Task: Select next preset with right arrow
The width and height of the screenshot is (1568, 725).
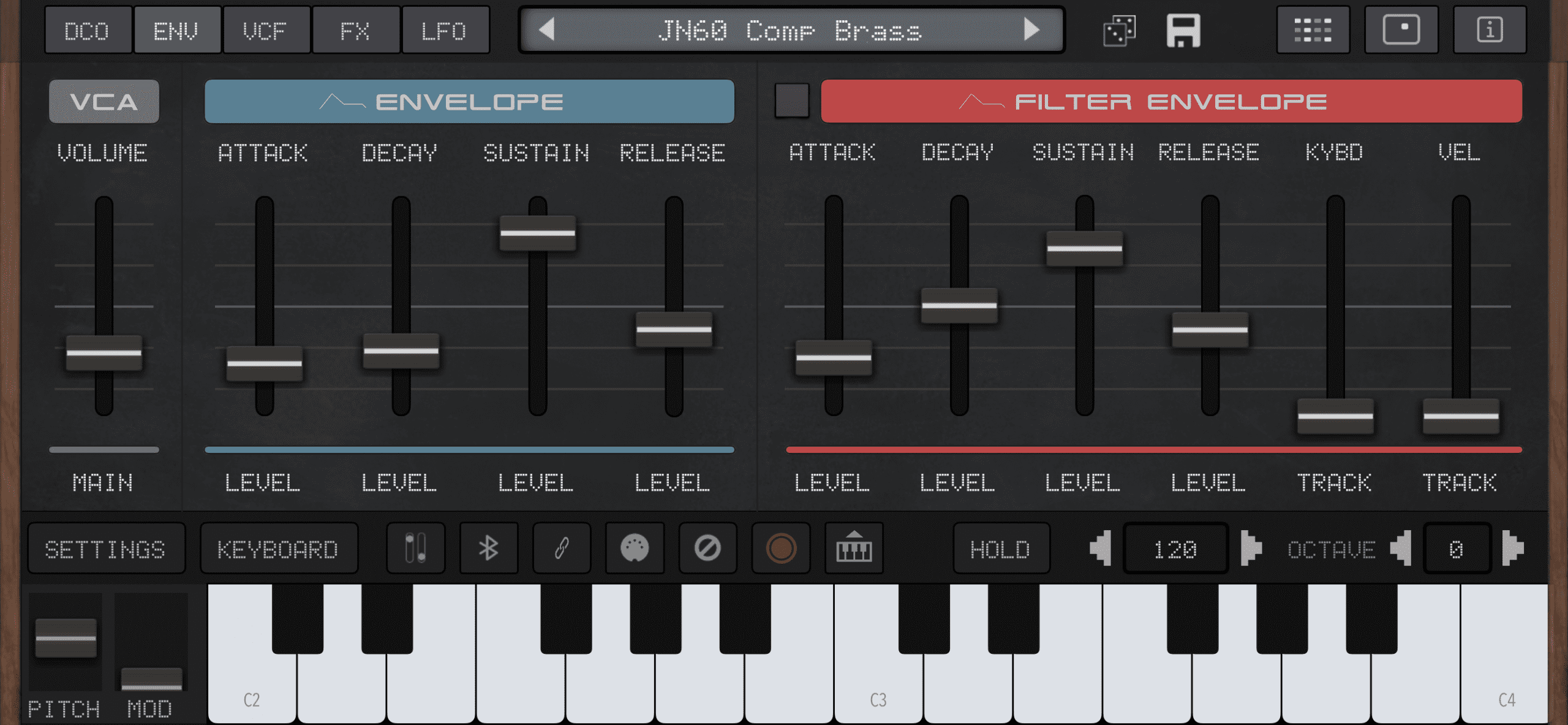Action: [1031, 29]
